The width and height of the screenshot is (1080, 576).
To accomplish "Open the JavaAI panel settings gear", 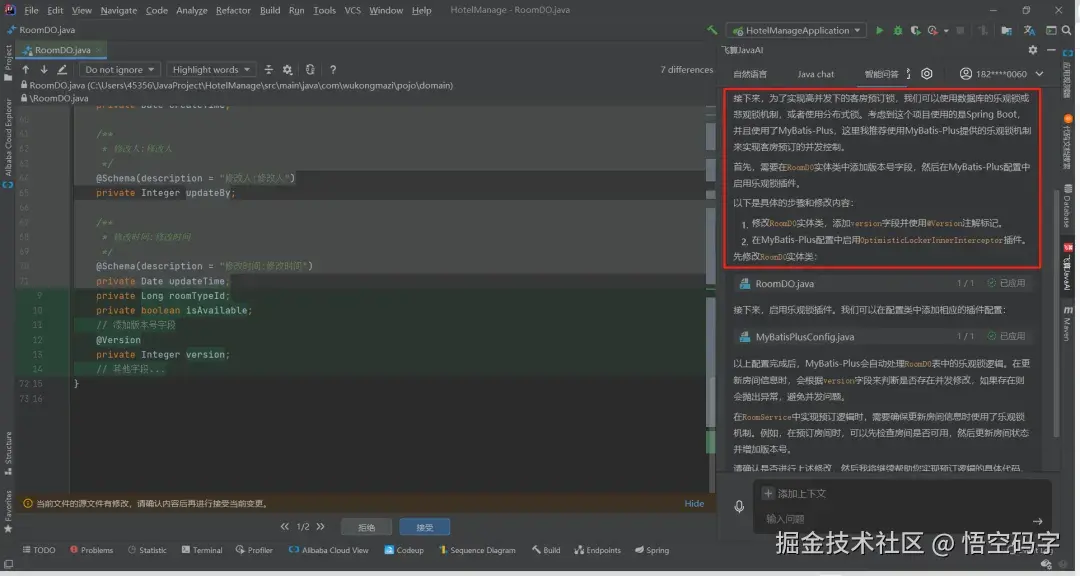I will pos(1032,50).
